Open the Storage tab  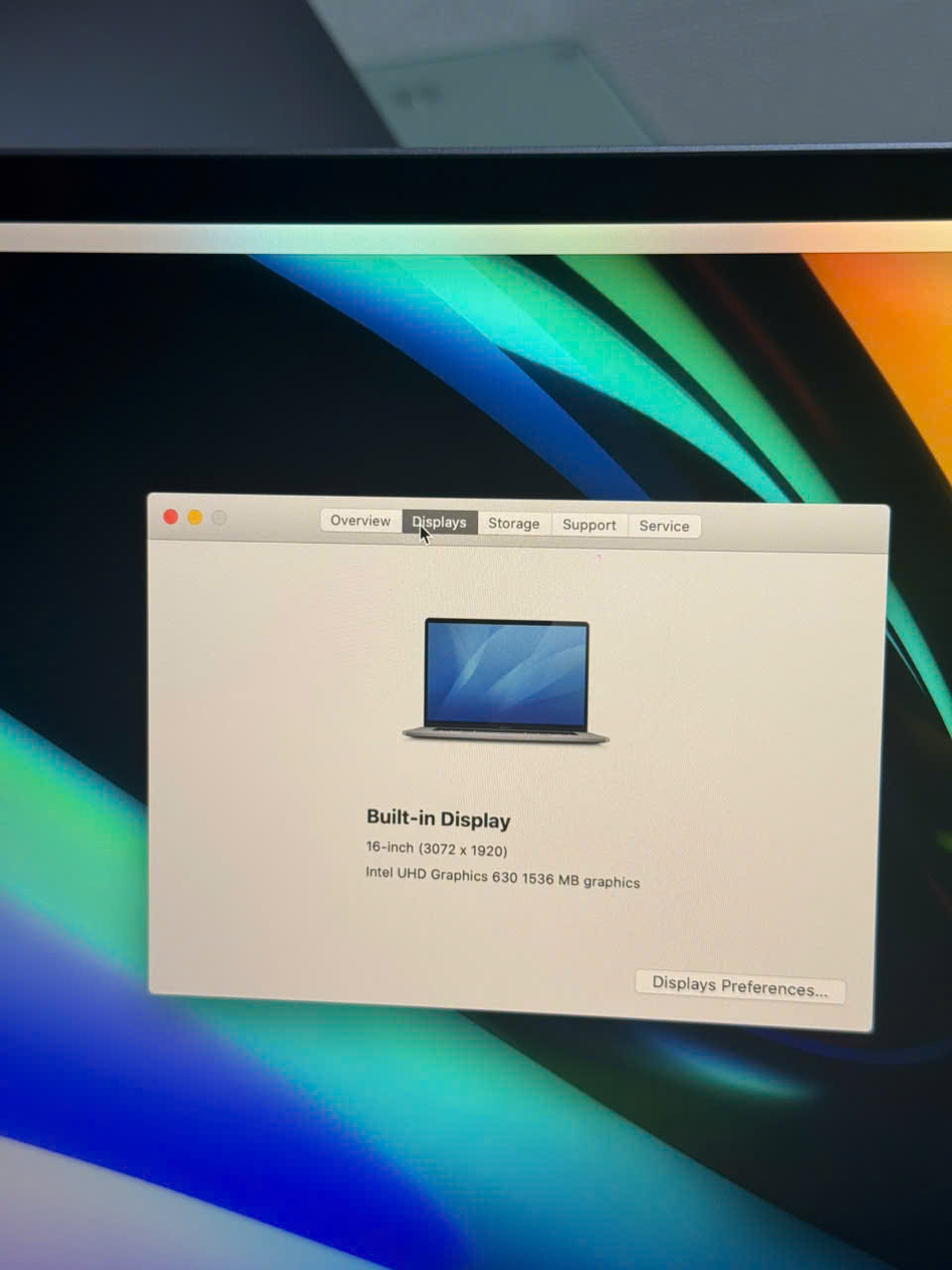pyautogui.click(x=514, y=524)
